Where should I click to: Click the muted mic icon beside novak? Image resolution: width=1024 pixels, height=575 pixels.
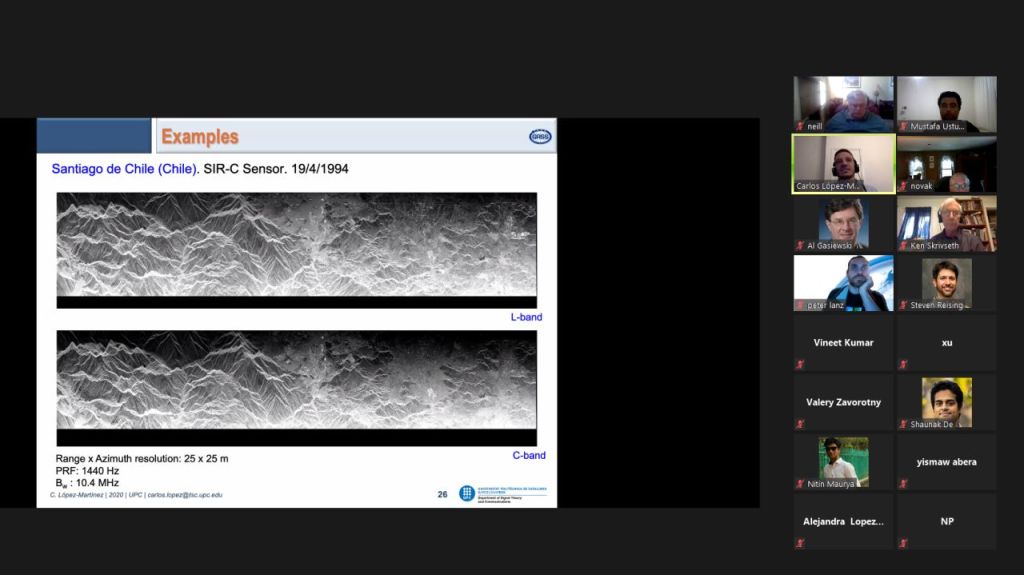click(x=903, y=186)
